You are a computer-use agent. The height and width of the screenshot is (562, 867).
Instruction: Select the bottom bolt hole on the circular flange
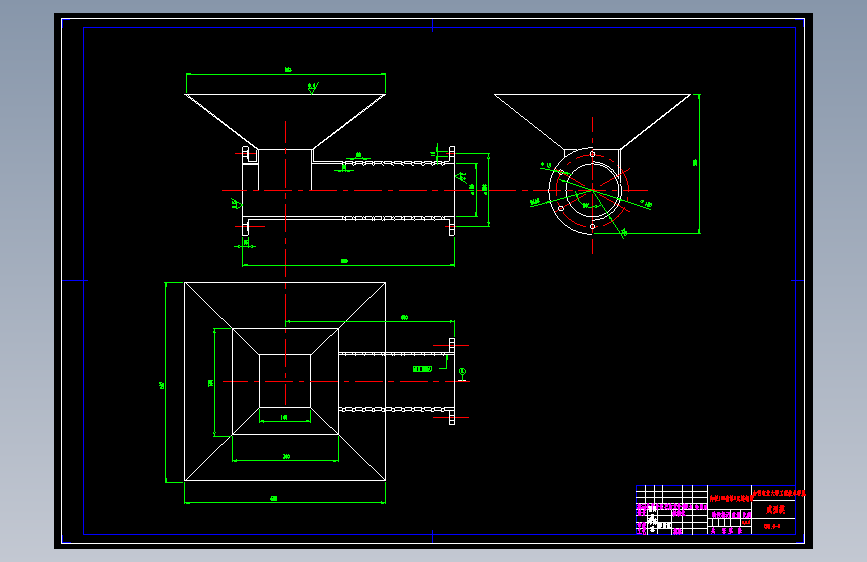point(592,226)
